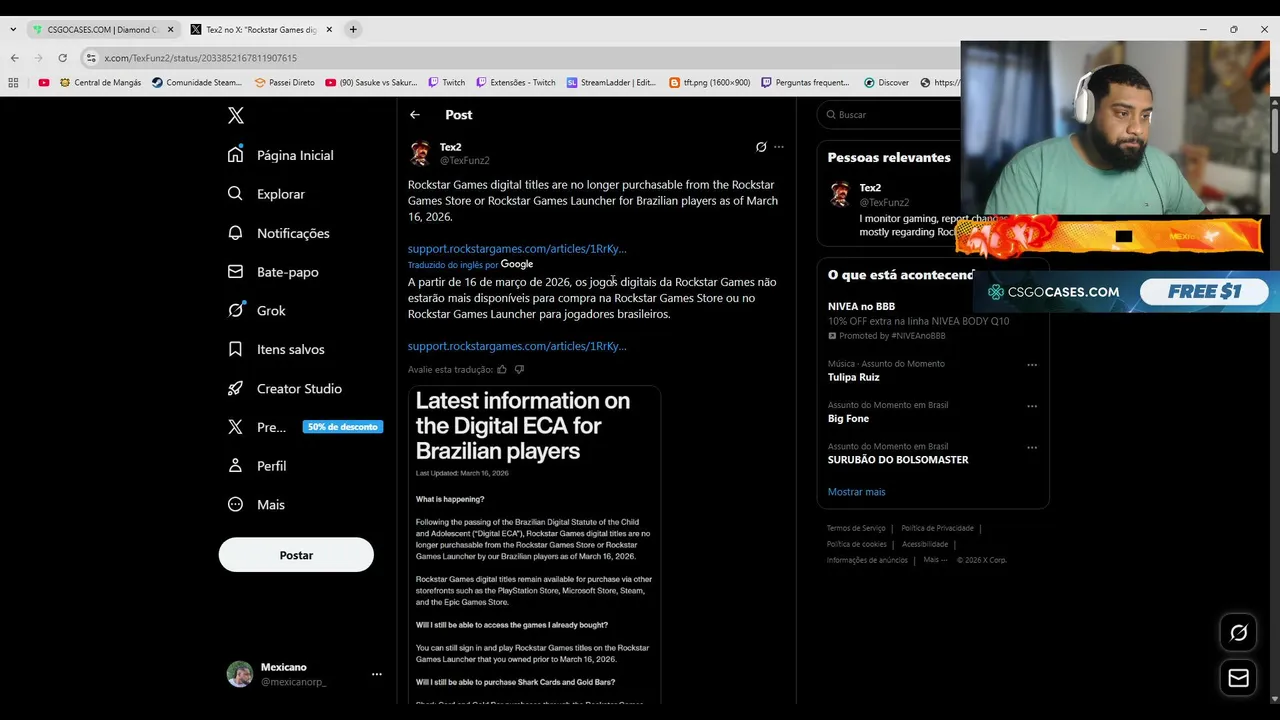Open options for Tulipa Ruiz trend
This screenshot has height=720, width=1280.
[1032, 365]
